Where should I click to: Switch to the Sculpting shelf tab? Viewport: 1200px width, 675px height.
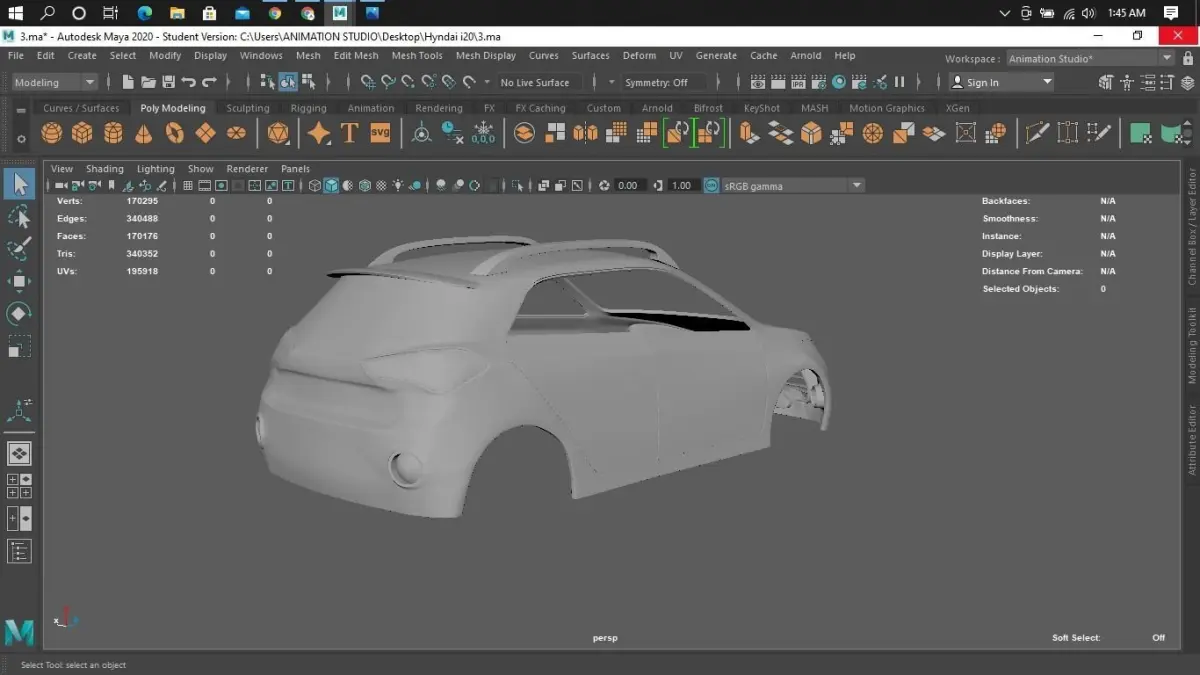(248, 108)
